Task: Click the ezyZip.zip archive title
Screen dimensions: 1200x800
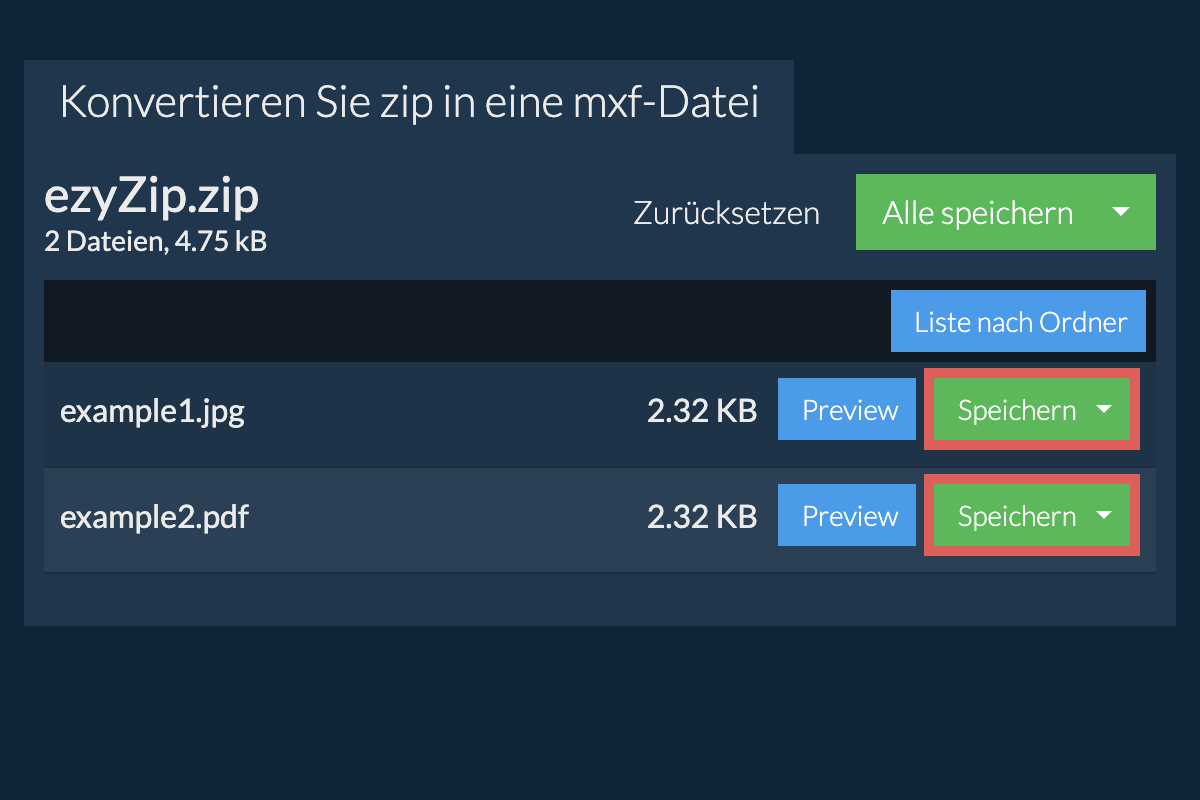Action: [x=151, y=197]
